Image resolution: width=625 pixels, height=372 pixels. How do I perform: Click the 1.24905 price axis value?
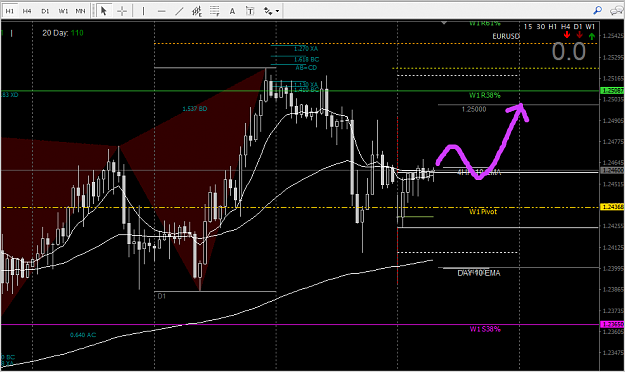613,120
